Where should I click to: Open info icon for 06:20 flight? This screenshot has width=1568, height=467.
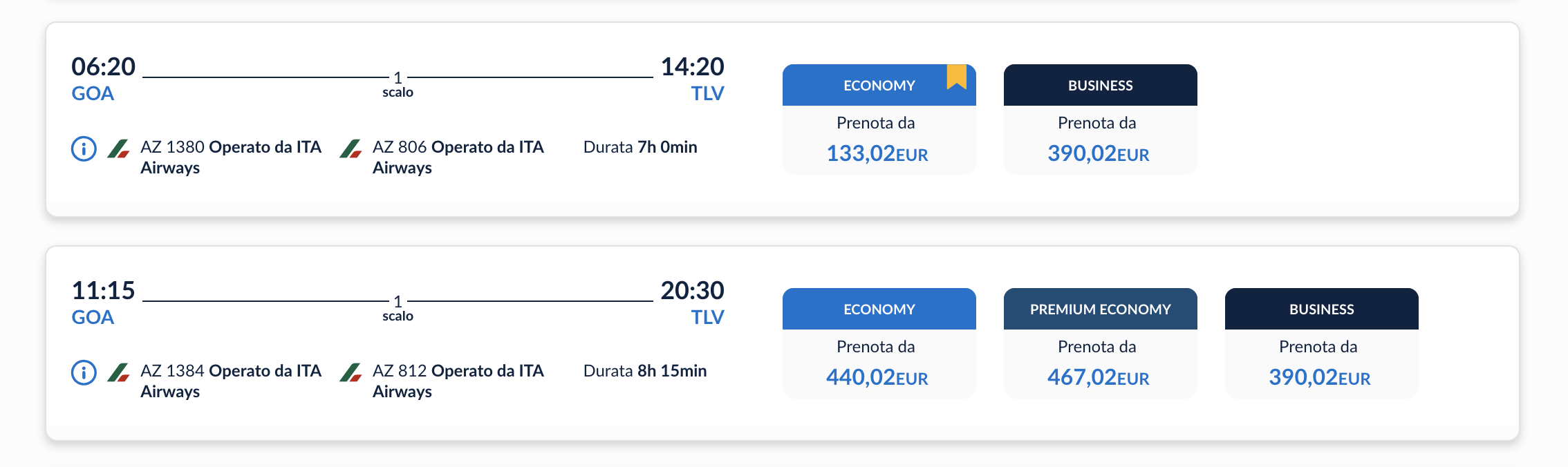tap(84, 149)
